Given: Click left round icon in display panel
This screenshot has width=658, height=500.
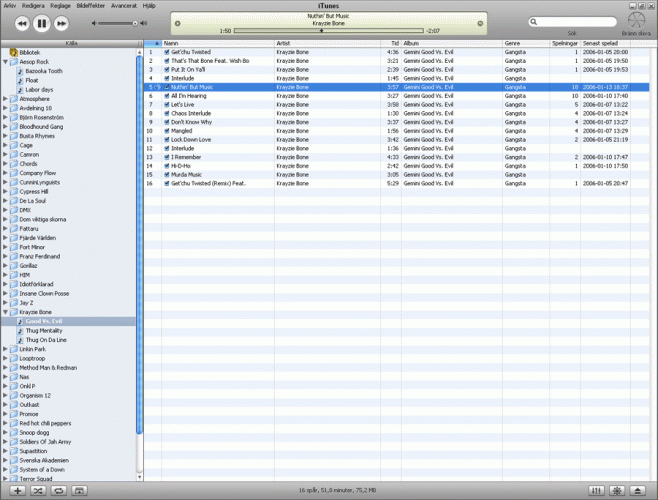Looking at the screenshot, I should tap(178, 24).
